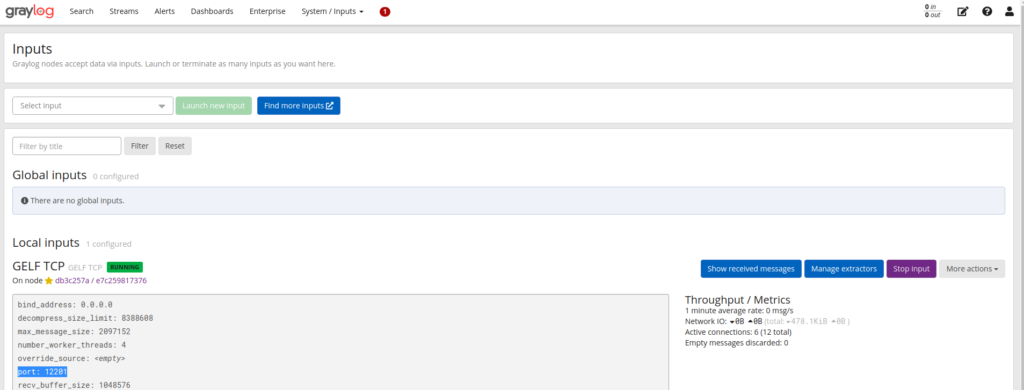The image size is (1024, 390).
Task: Click number_worker_threads: 4 line
Action: (72, 345)
